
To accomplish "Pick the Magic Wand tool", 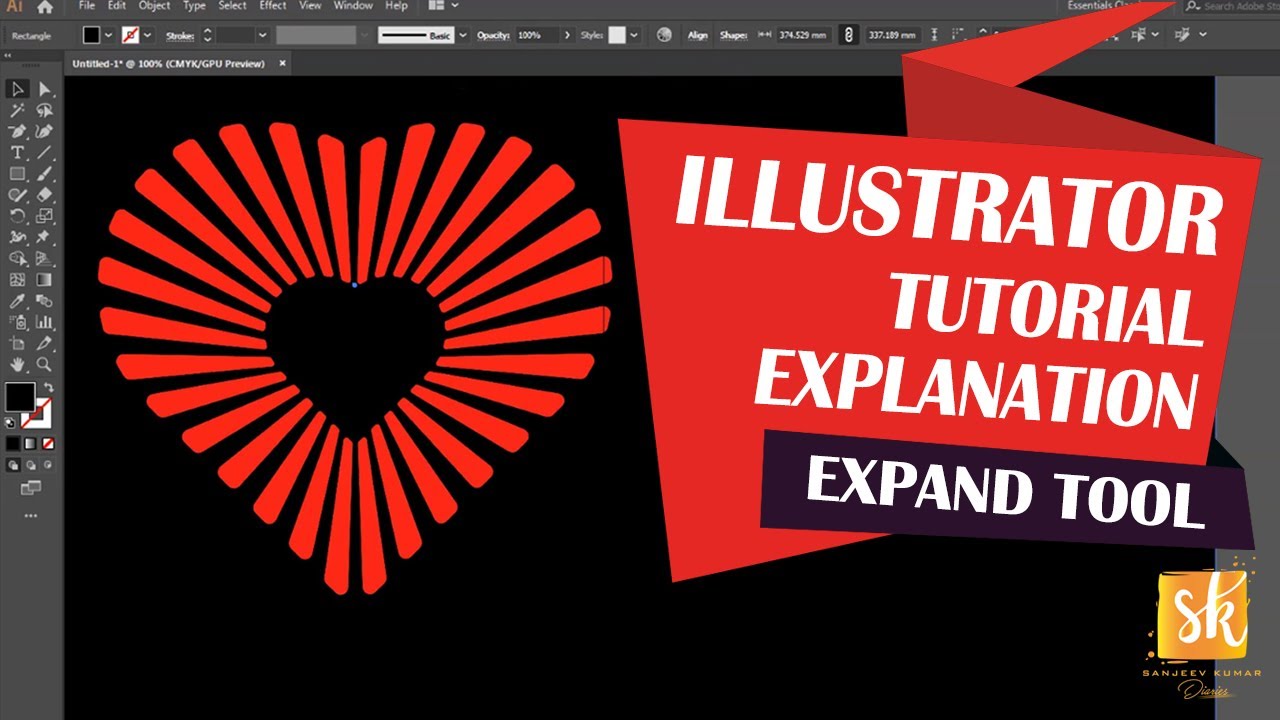I will [18, 110].
